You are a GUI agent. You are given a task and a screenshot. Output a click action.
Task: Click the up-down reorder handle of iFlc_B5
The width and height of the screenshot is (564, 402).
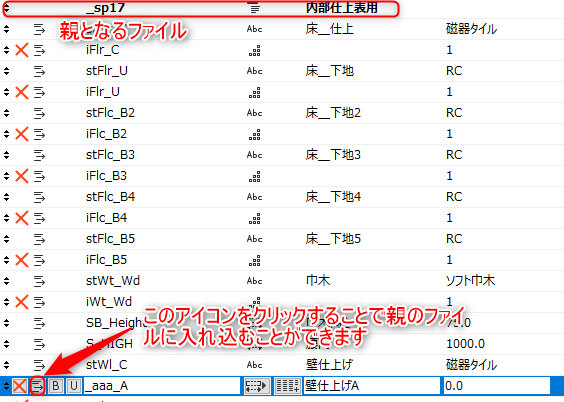(6, 260)
